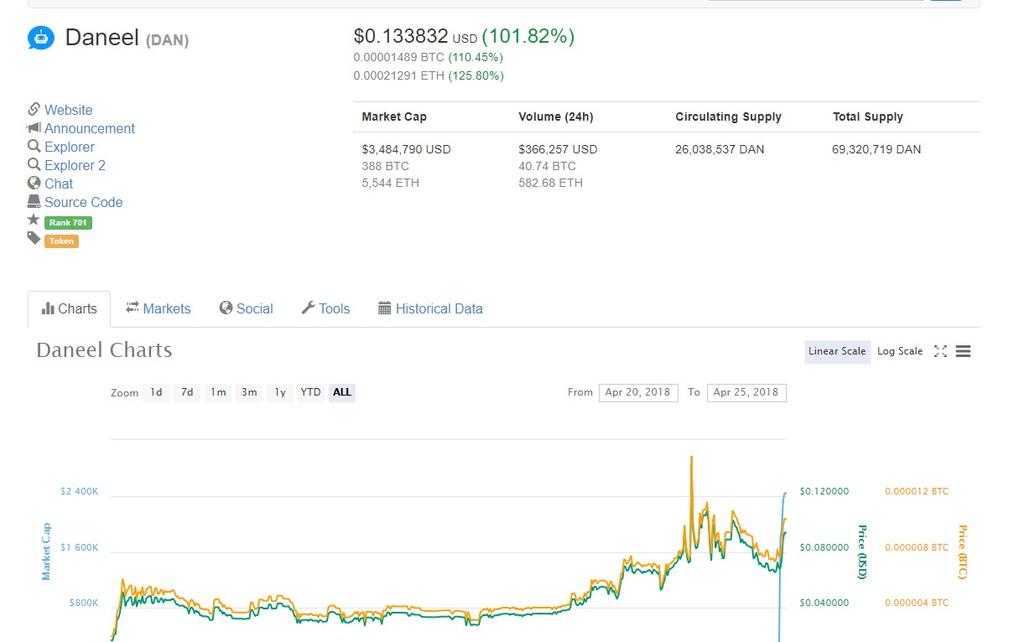Click the Total Supply column header
Screen dimensions: 1024x642
(868, 117)
